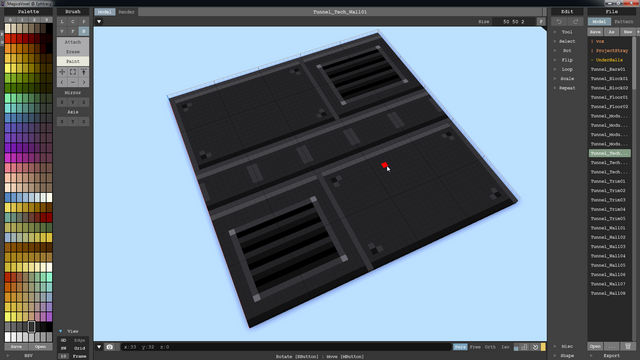Click the New model button
The height and width of the screenshot is (360, 640).
[628, 32]
